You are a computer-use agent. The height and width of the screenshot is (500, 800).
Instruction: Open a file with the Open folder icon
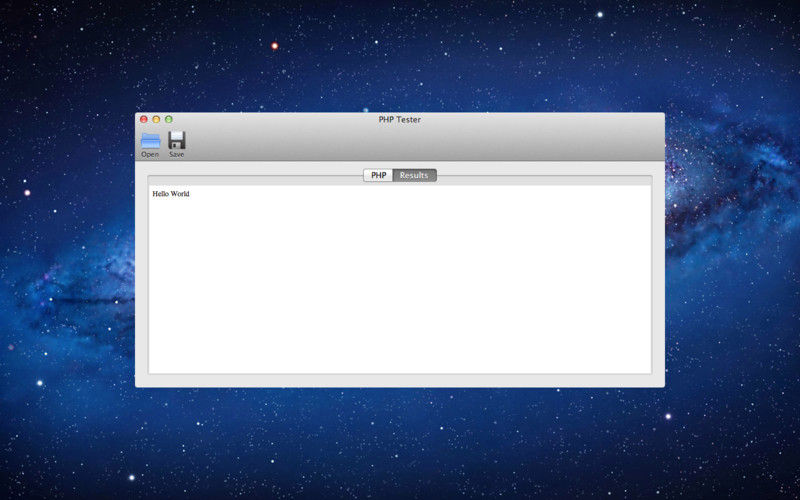(150, 144)
